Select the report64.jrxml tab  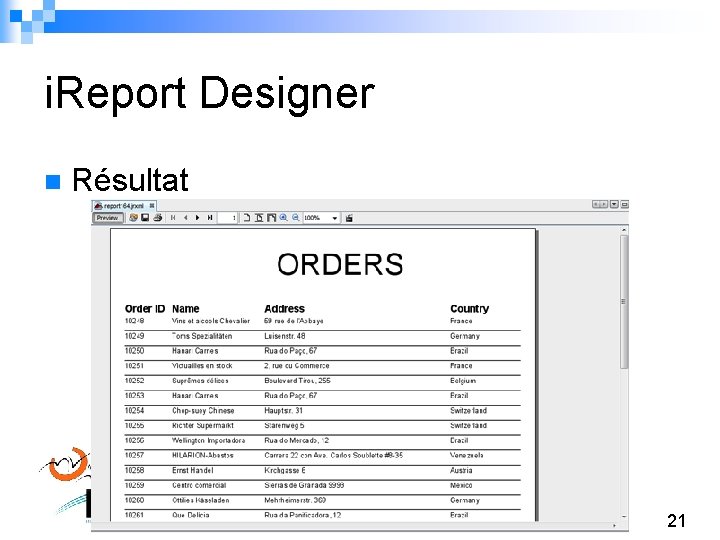click(123, 206)
